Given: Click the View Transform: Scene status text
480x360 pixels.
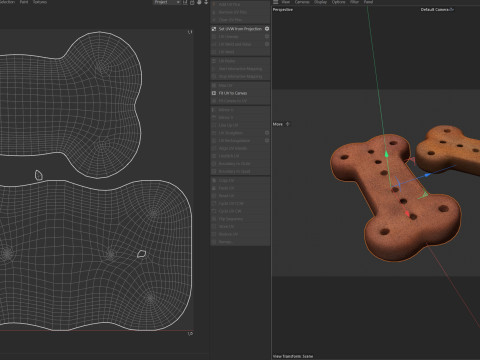Looking at the screenshot, I should [293, 356].
